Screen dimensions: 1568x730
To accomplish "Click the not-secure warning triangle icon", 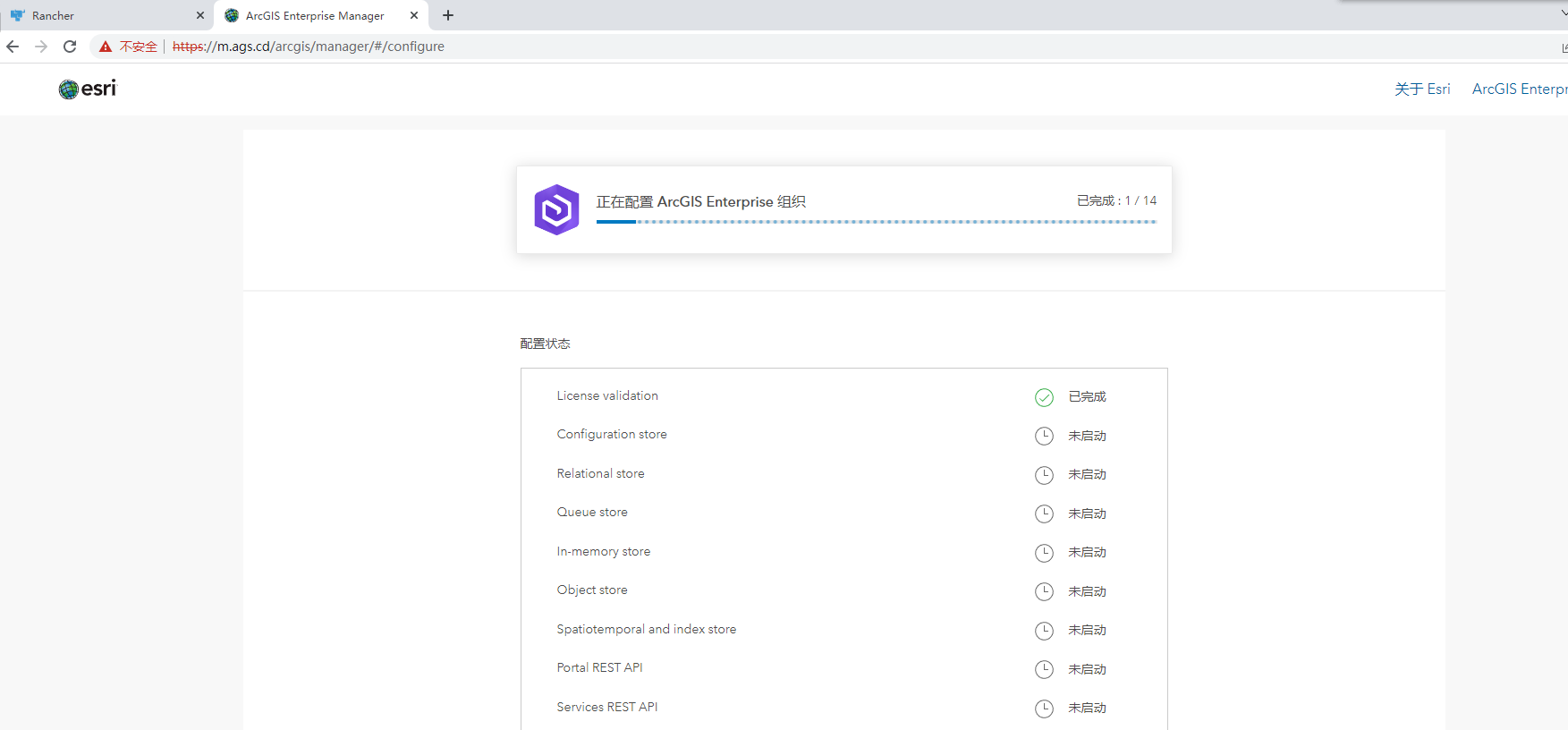I will [x=106, y=47].
